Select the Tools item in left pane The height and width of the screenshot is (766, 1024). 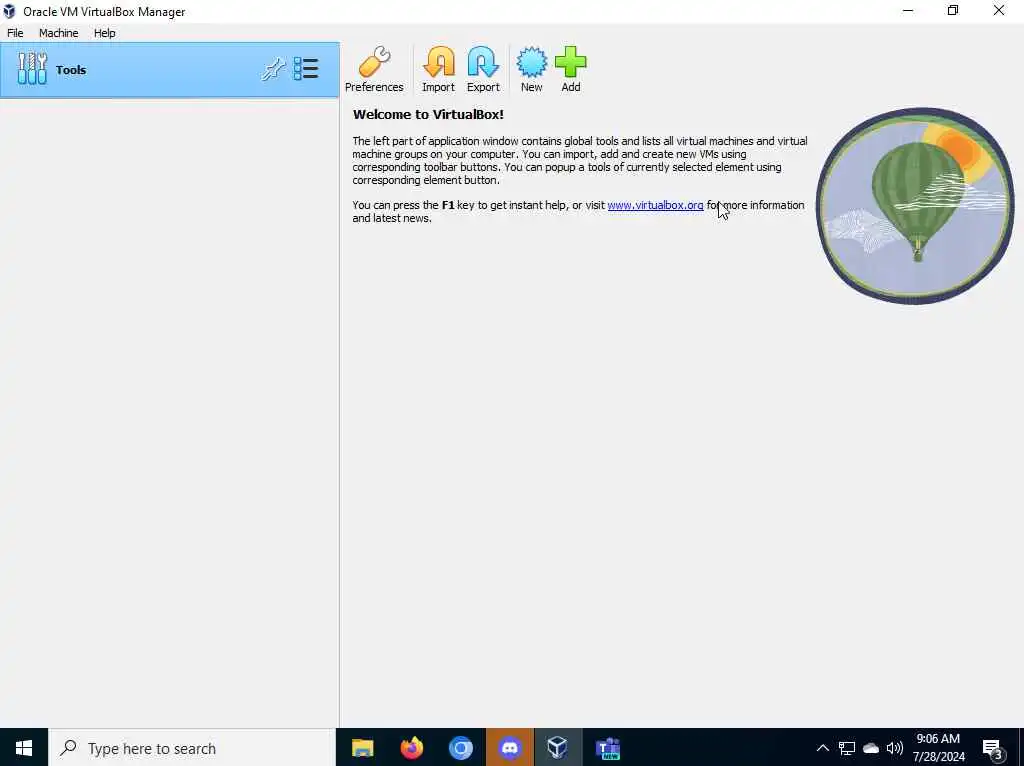[x=170, y=70]
